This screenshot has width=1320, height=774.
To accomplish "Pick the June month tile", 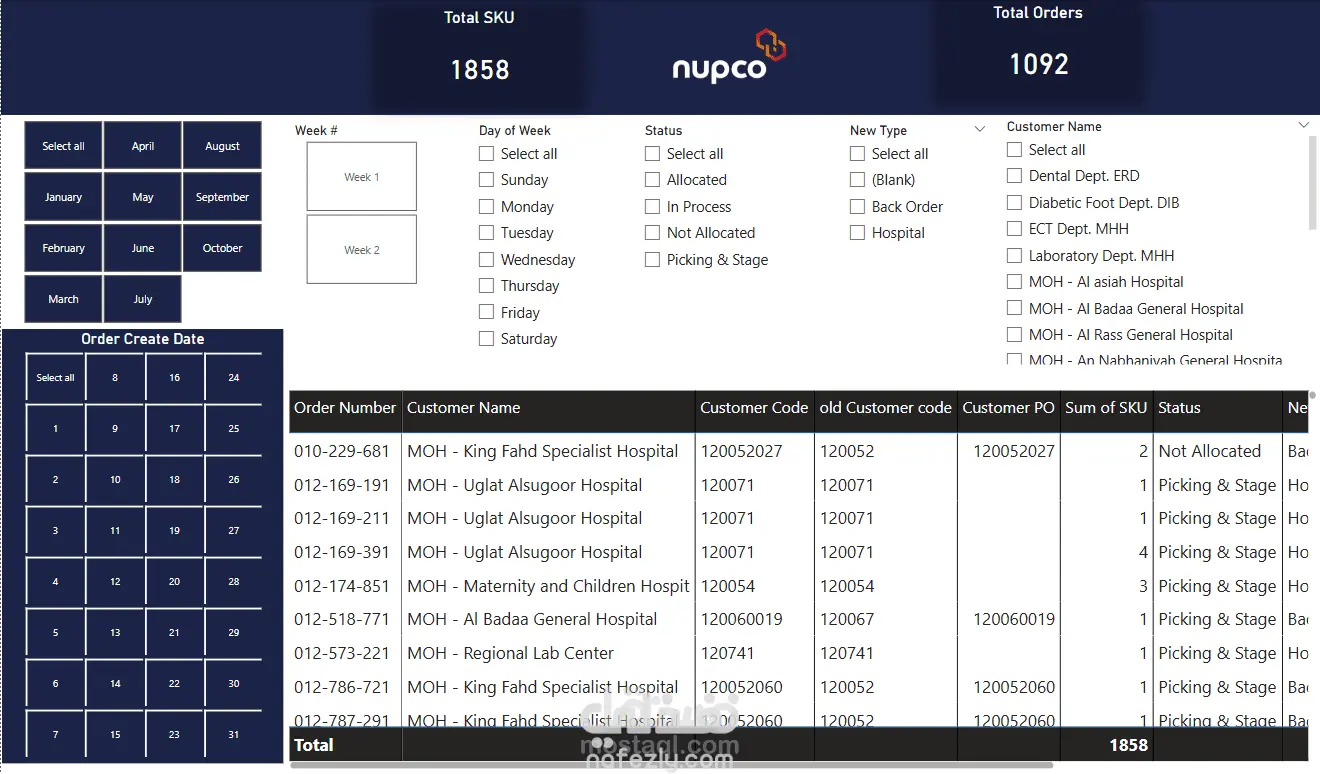I will point(143,248).
